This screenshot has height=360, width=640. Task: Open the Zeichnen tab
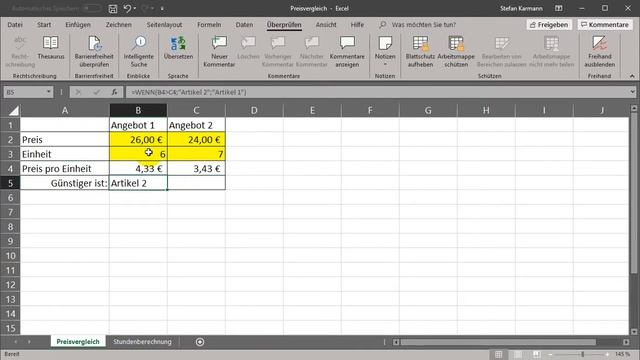(119, 25)
